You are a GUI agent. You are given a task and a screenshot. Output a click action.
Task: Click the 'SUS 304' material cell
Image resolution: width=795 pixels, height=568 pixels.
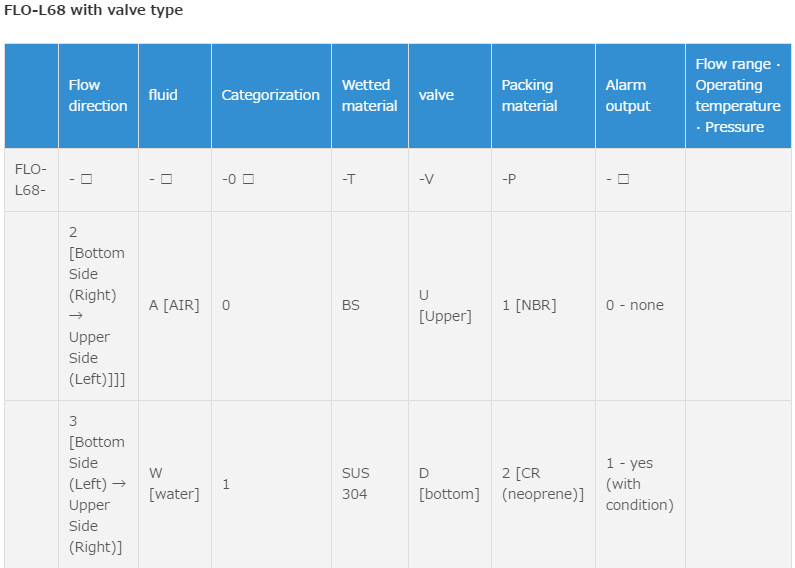click(x=355, y=484)
